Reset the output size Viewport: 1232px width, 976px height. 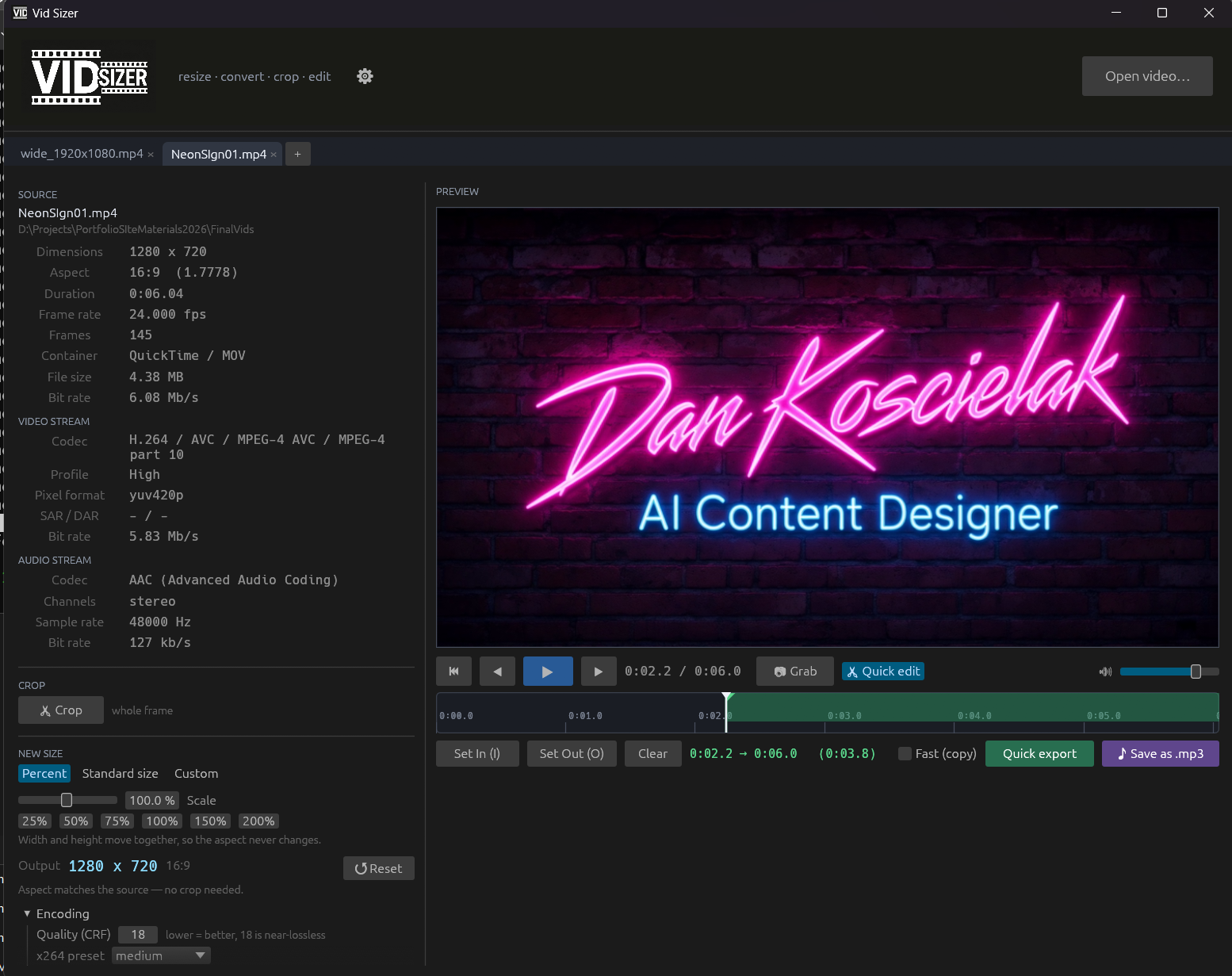[x=379, y=868]
